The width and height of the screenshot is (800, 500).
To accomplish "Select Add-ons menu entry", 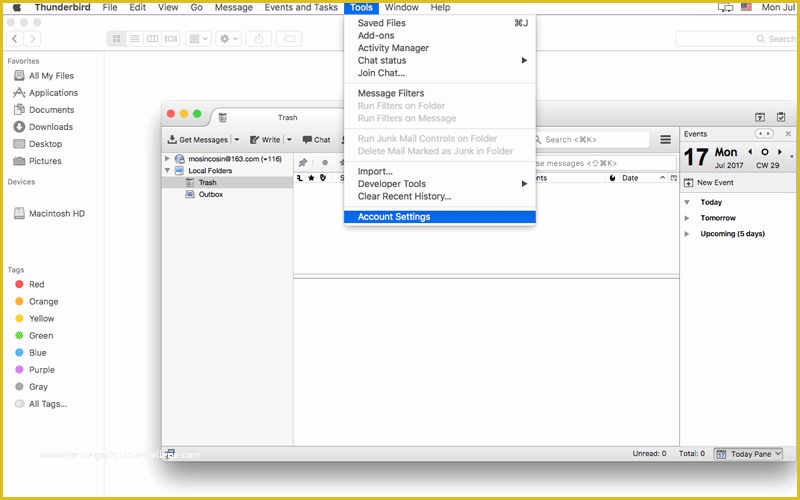I will [440, 35].
